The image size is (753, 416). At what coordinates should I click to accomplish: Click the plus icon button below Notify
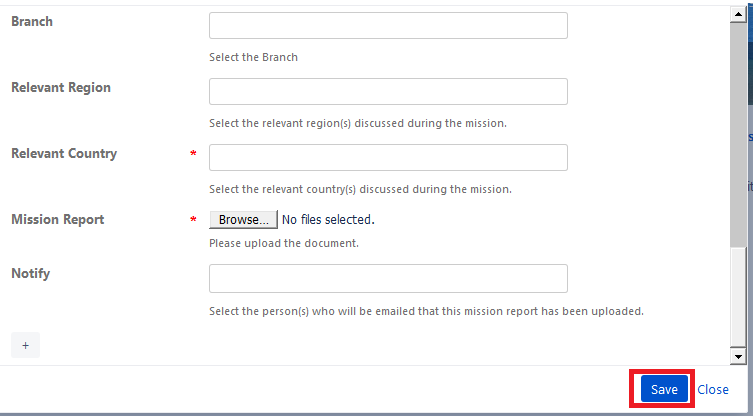(x=25, y=345)
